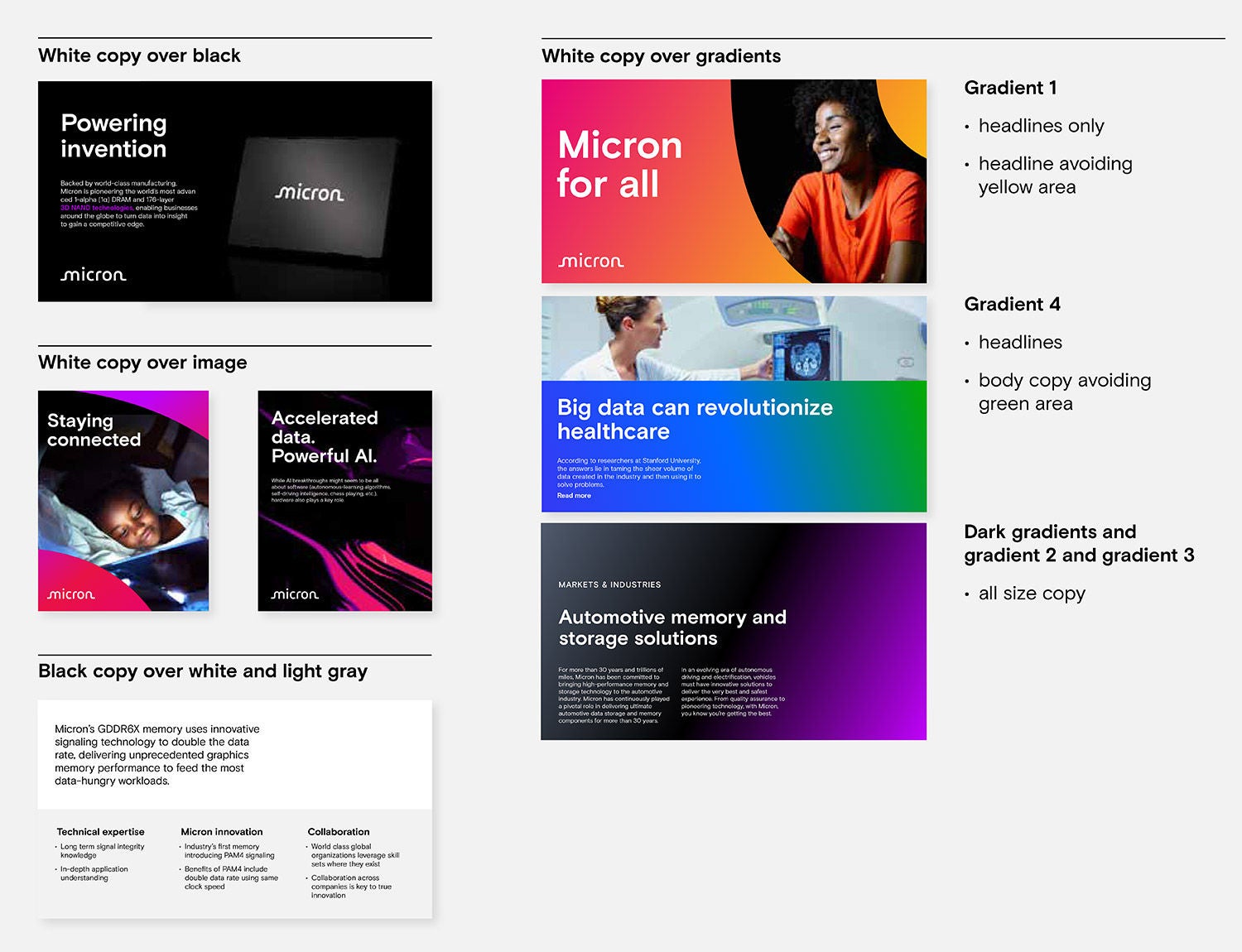1242x952 pixels.
Task: Click "Black copy over white and light gray" heading
Action: pos(203,671)
